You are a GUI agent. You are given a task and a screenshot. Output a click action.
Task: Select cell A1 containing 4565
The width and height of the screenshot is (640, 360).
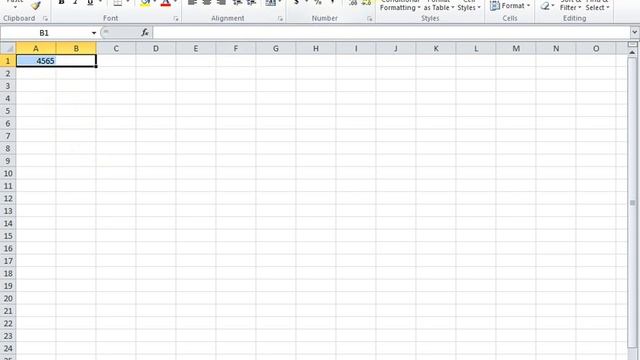click(x=36, y=61)
